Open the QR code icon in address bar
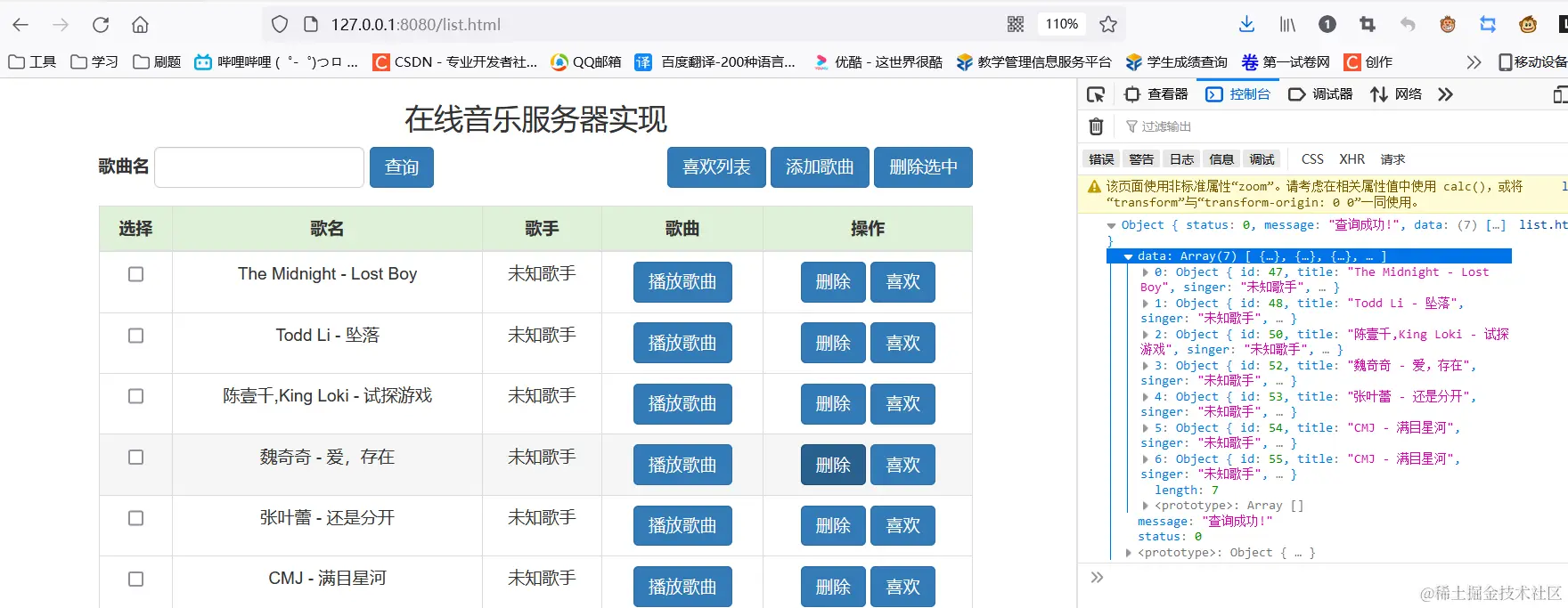Image resolution: width=1568 pixels, height=608 pixels. pos(1015,25)
